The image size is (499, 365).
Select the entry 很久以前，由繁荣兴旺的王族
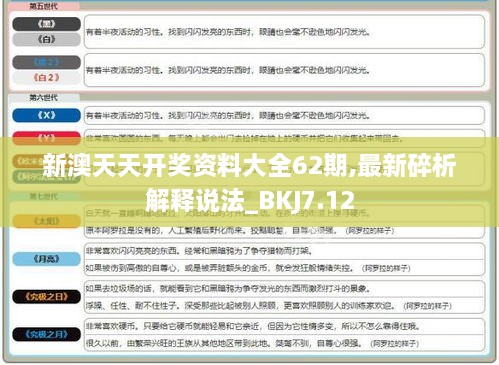[284, 343]
